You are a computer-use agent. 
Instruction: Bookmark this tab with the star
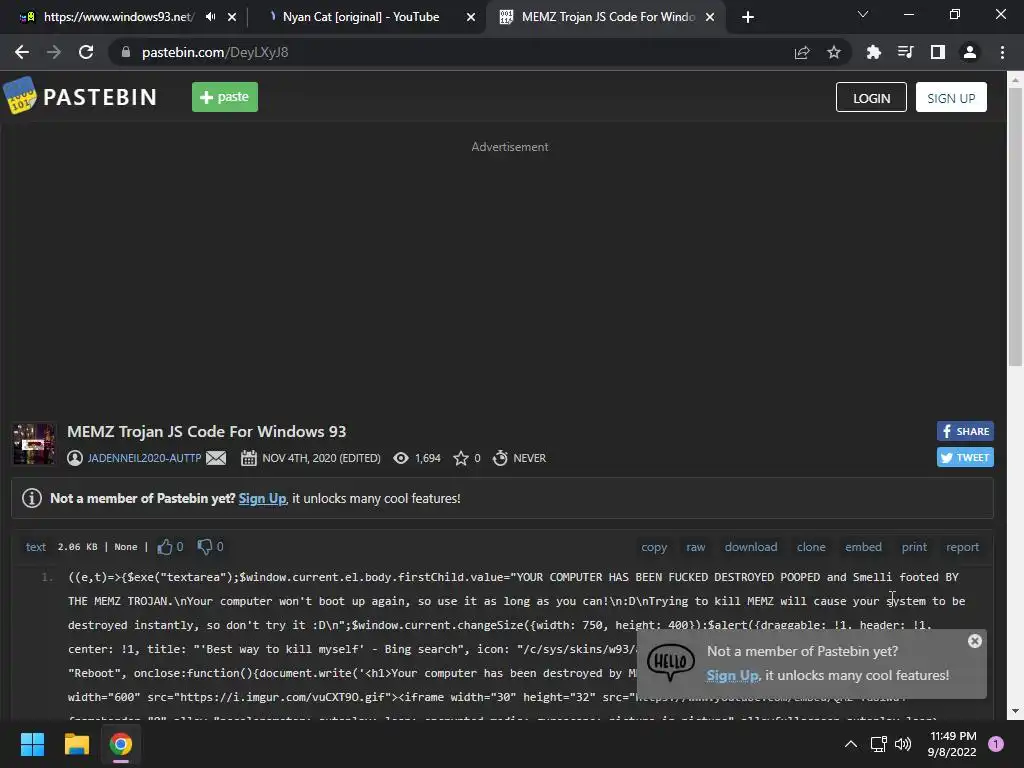834,52
